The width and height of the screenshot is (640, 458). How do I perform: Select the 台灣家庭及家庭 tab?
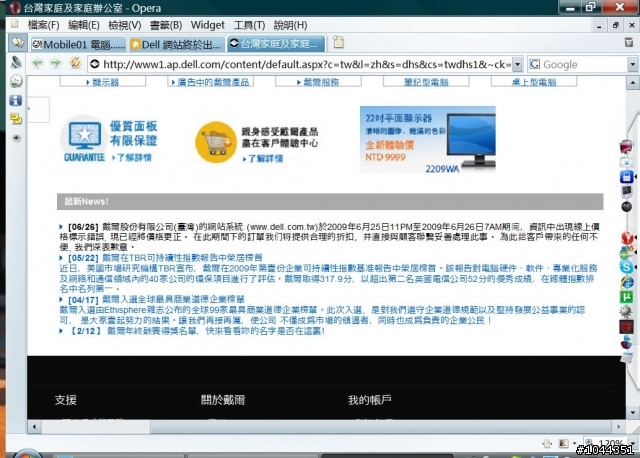point(276,44)
